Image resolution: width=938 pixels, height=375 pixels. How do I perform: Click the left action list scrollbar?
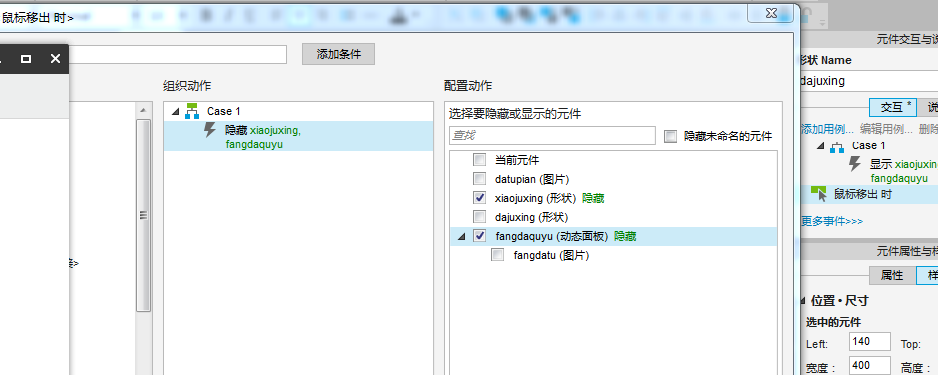click(x=144, y=215)
